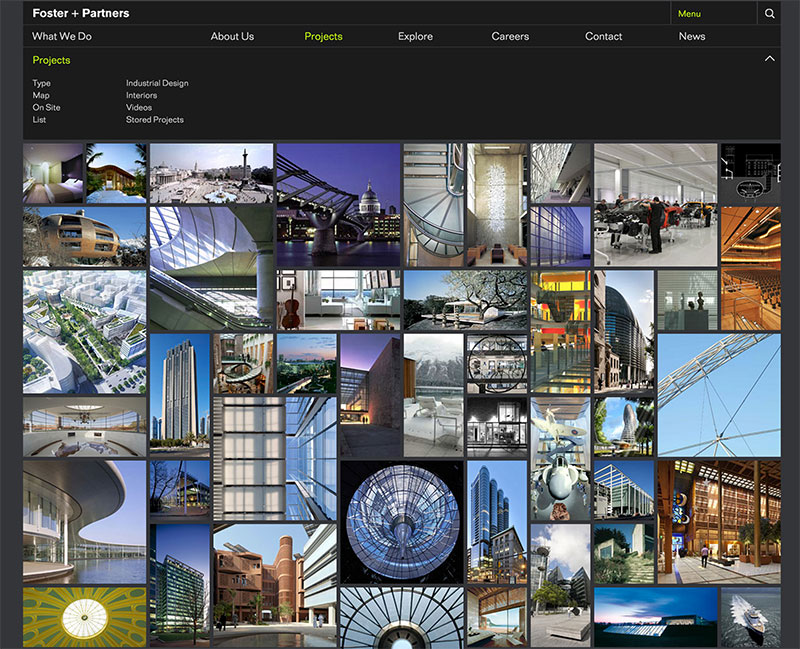The height and width of the screenshot is (649, 800).
Task: Open the cello living room thumbnail
Action: [x=338, y=300]
